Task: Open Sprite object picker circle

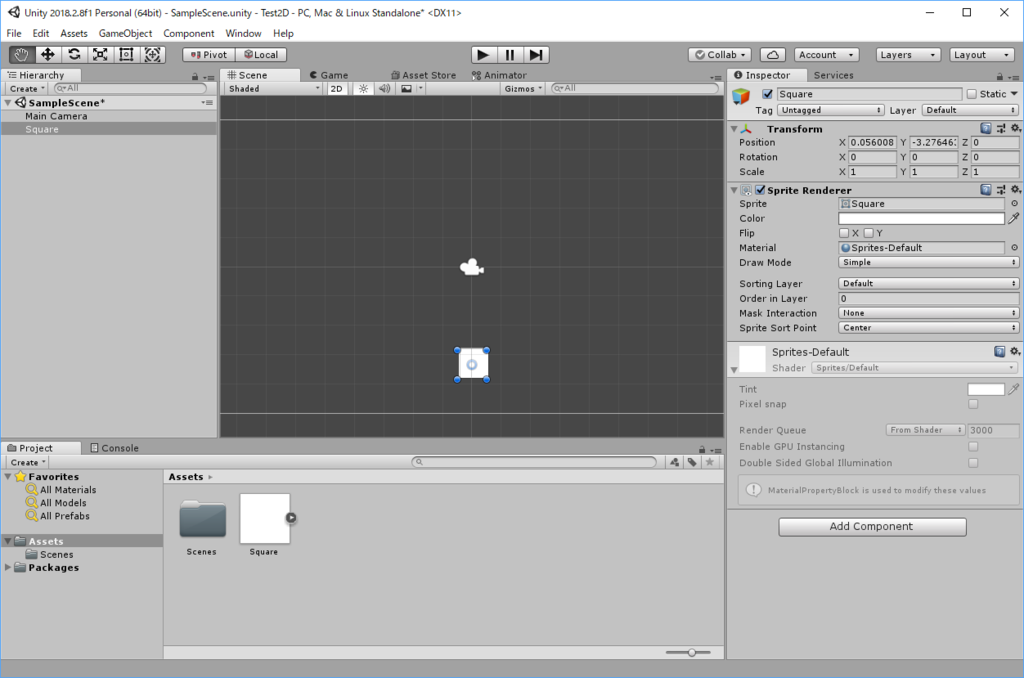Action: pos(1014,204)
